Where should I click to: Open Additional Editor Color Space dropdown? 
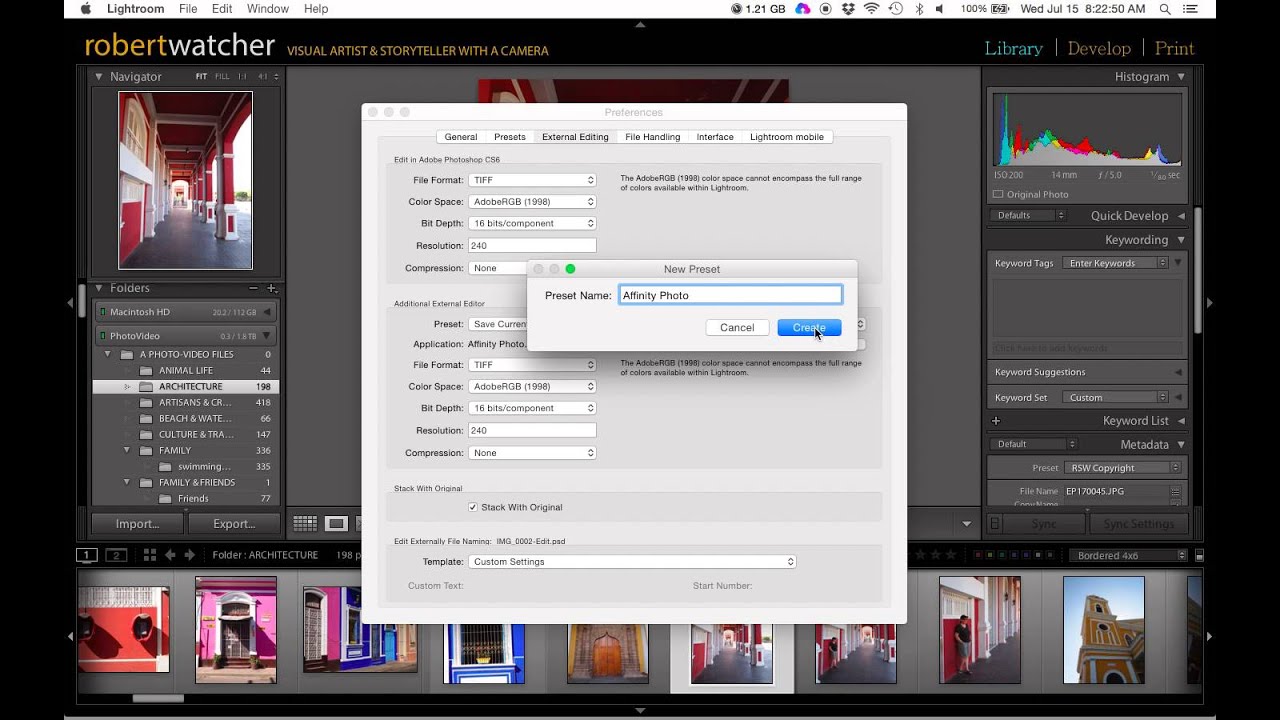[x=532, y=386]
